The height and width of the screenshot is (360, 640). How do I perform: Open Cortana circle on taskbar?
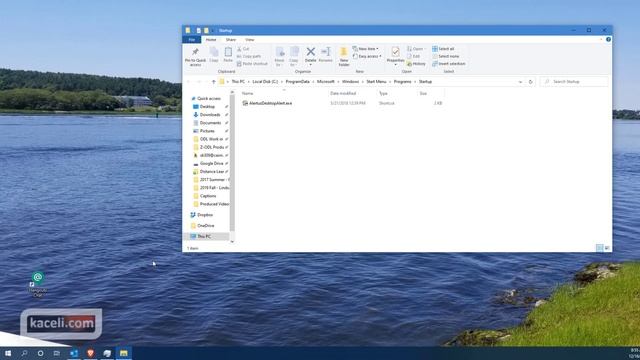[x=40, y=353]
